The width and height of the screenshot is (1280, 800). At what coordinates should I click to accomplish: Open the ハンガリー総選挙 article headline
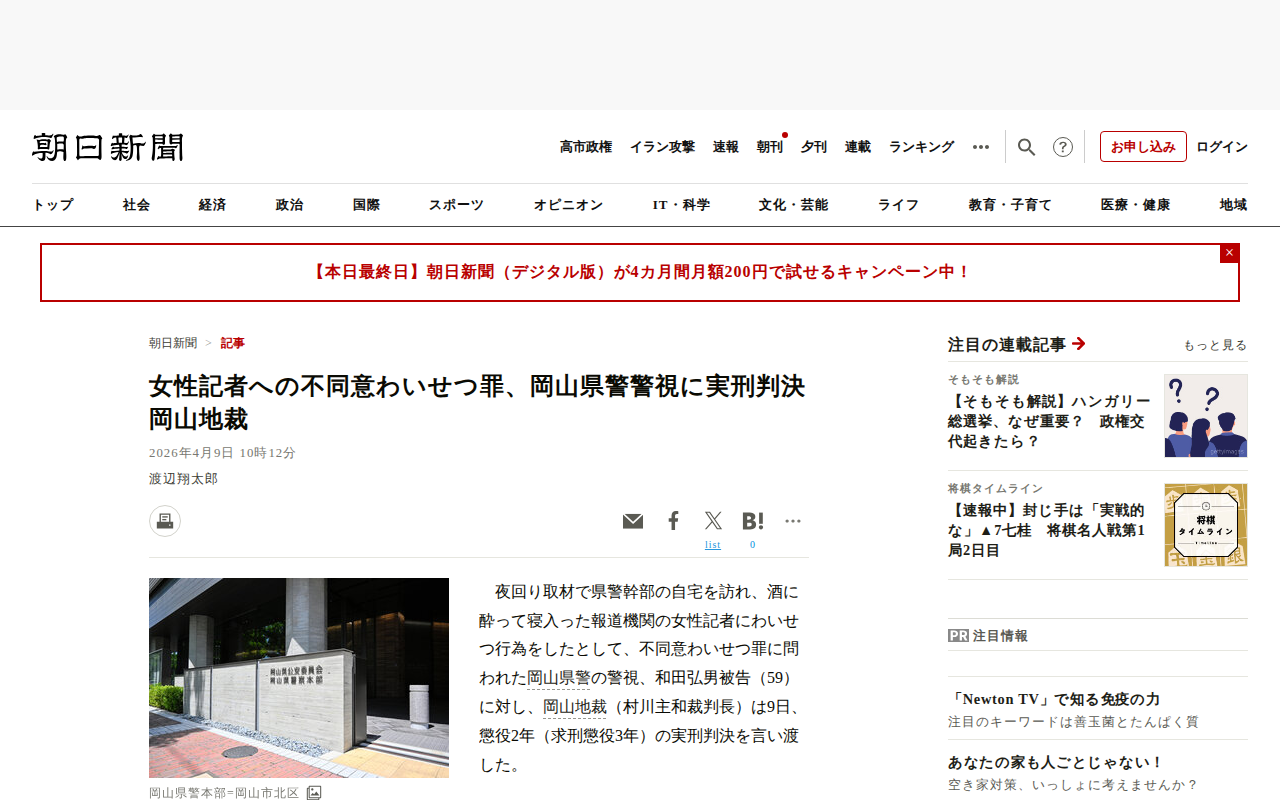(1050, 421)
